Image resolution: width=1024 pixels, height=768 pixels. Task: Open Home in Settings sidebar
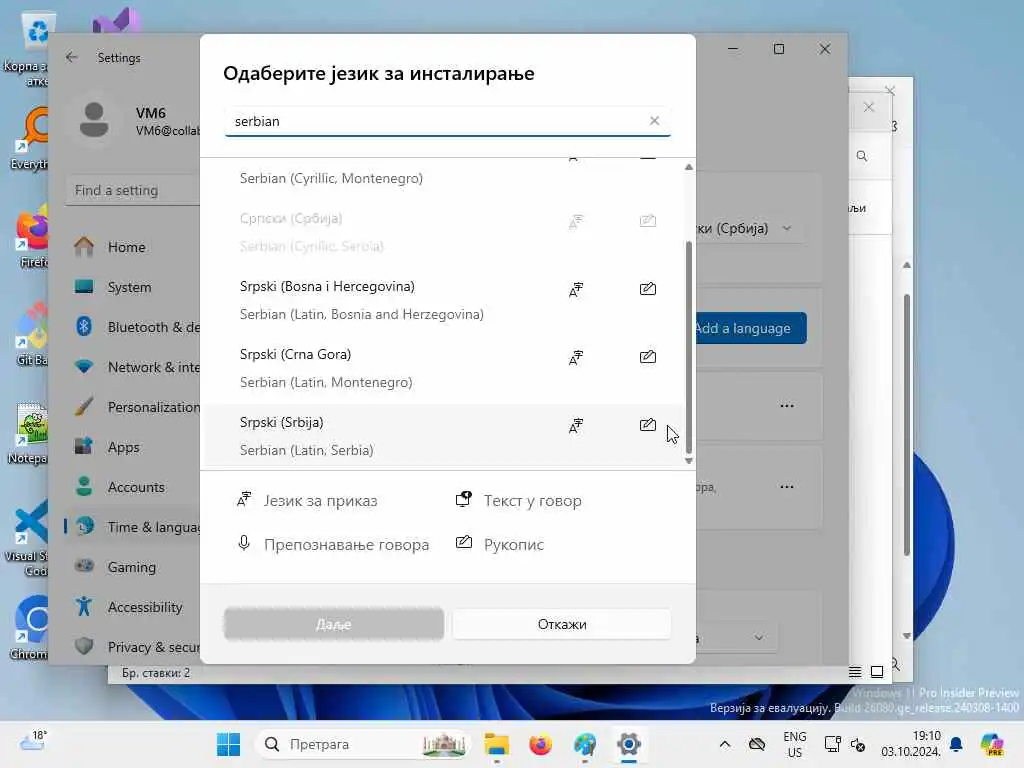click(133, 247)
